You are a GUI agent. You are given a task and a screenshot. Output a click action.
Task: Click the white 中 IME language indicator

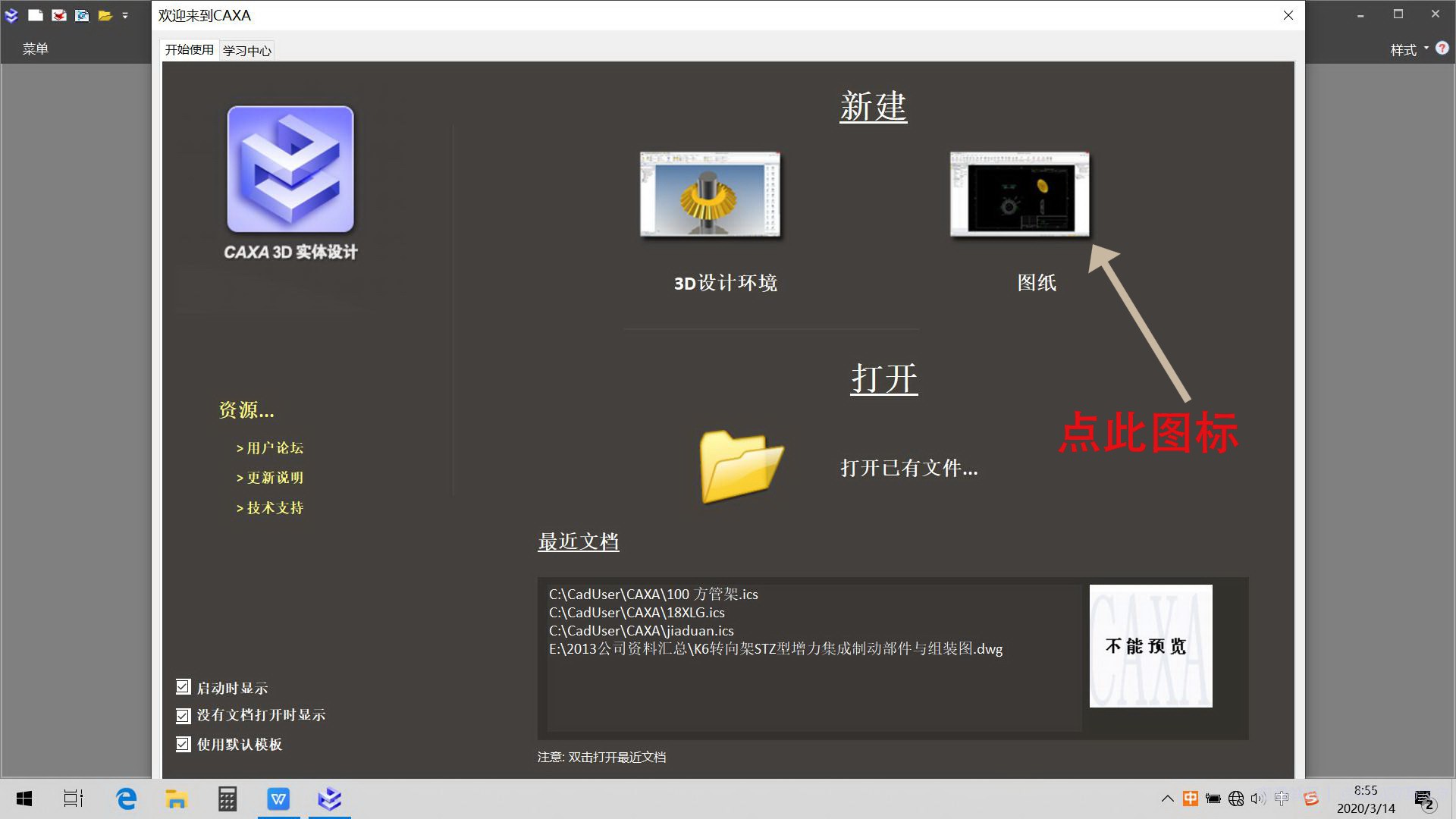pyautogui.click(x=1282, y=799)
